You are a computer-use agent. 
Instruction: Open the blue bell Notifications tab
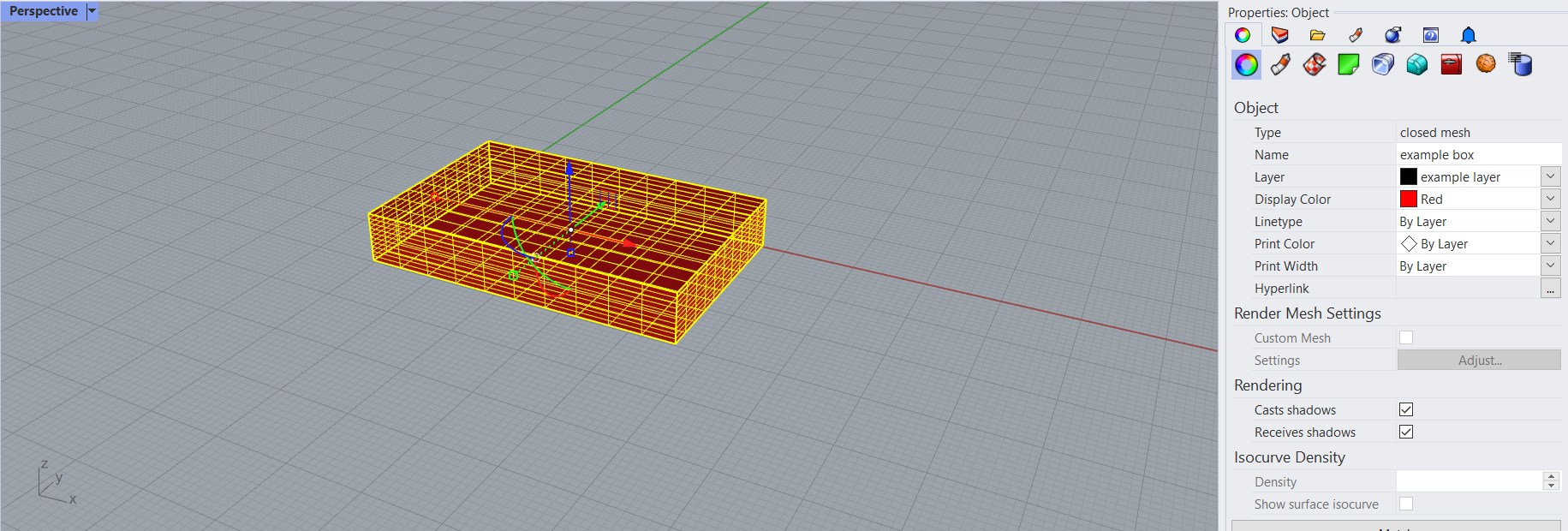pyautogui.click(x=1468, y=35)
